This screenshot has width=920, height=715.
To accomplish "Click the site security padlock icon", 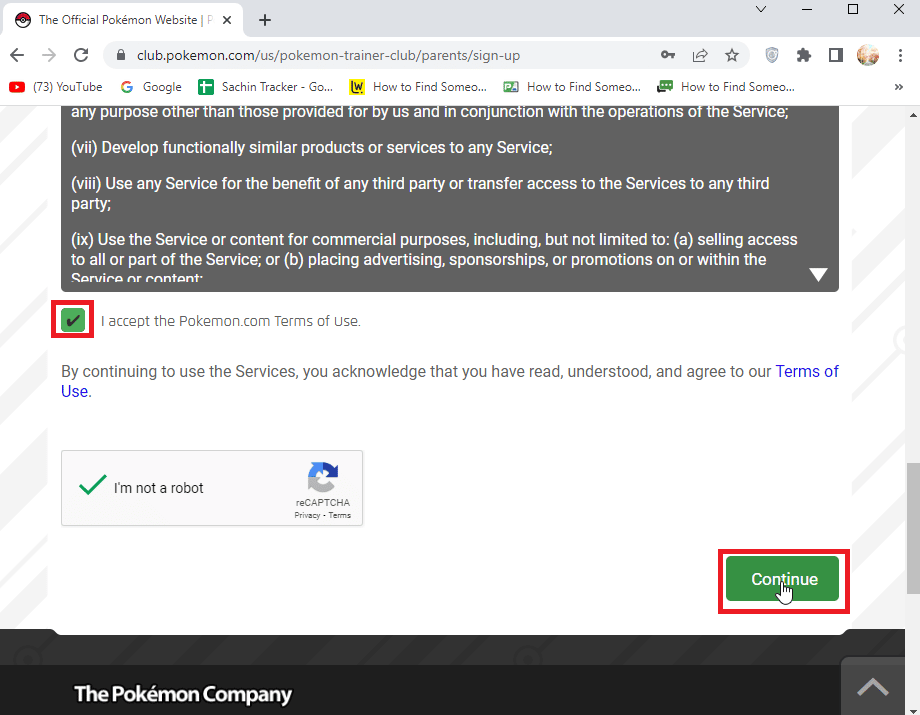I will click(x=119, y=55).
